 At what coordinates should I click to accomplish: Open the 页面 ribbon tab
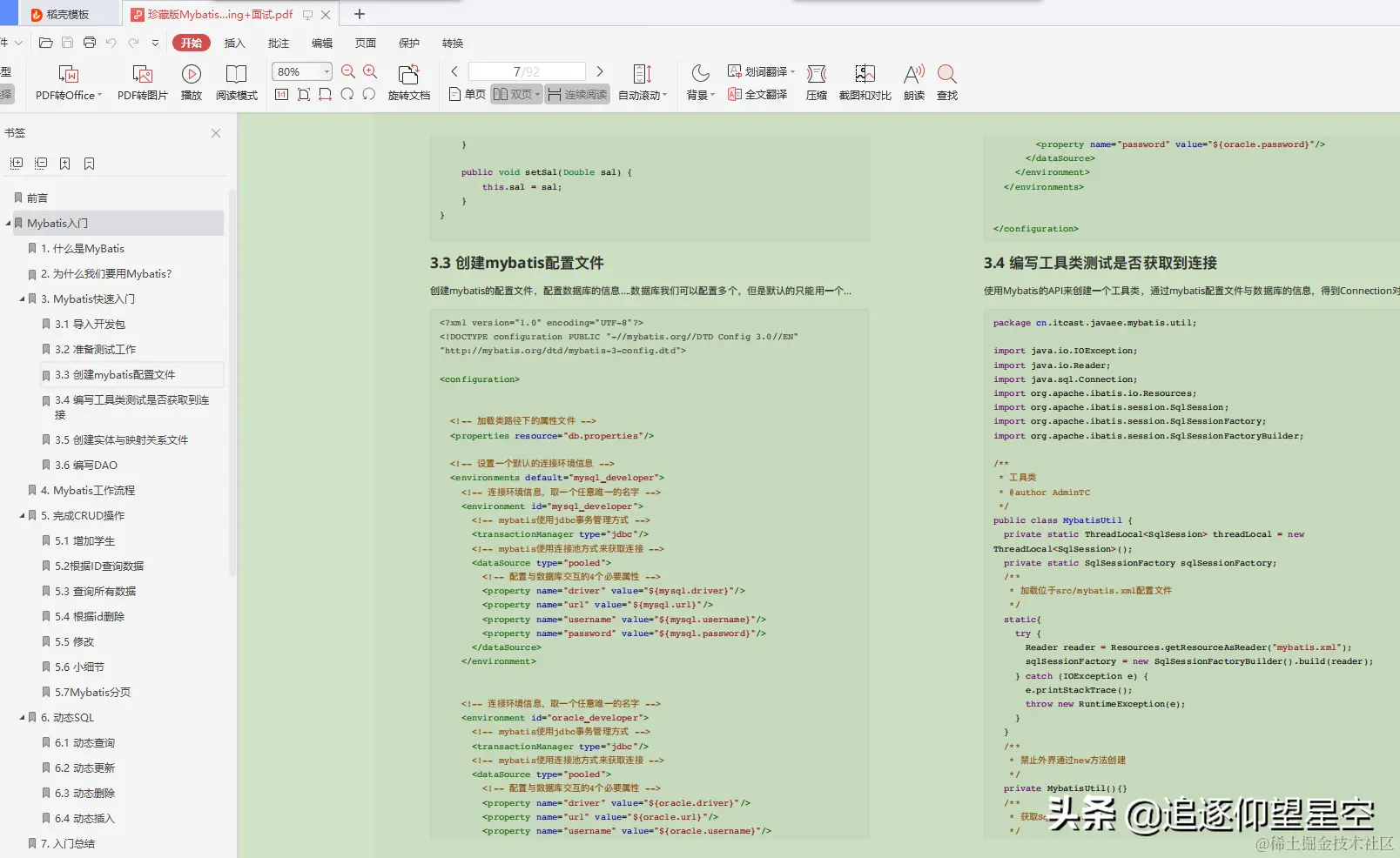coord(366,43)
